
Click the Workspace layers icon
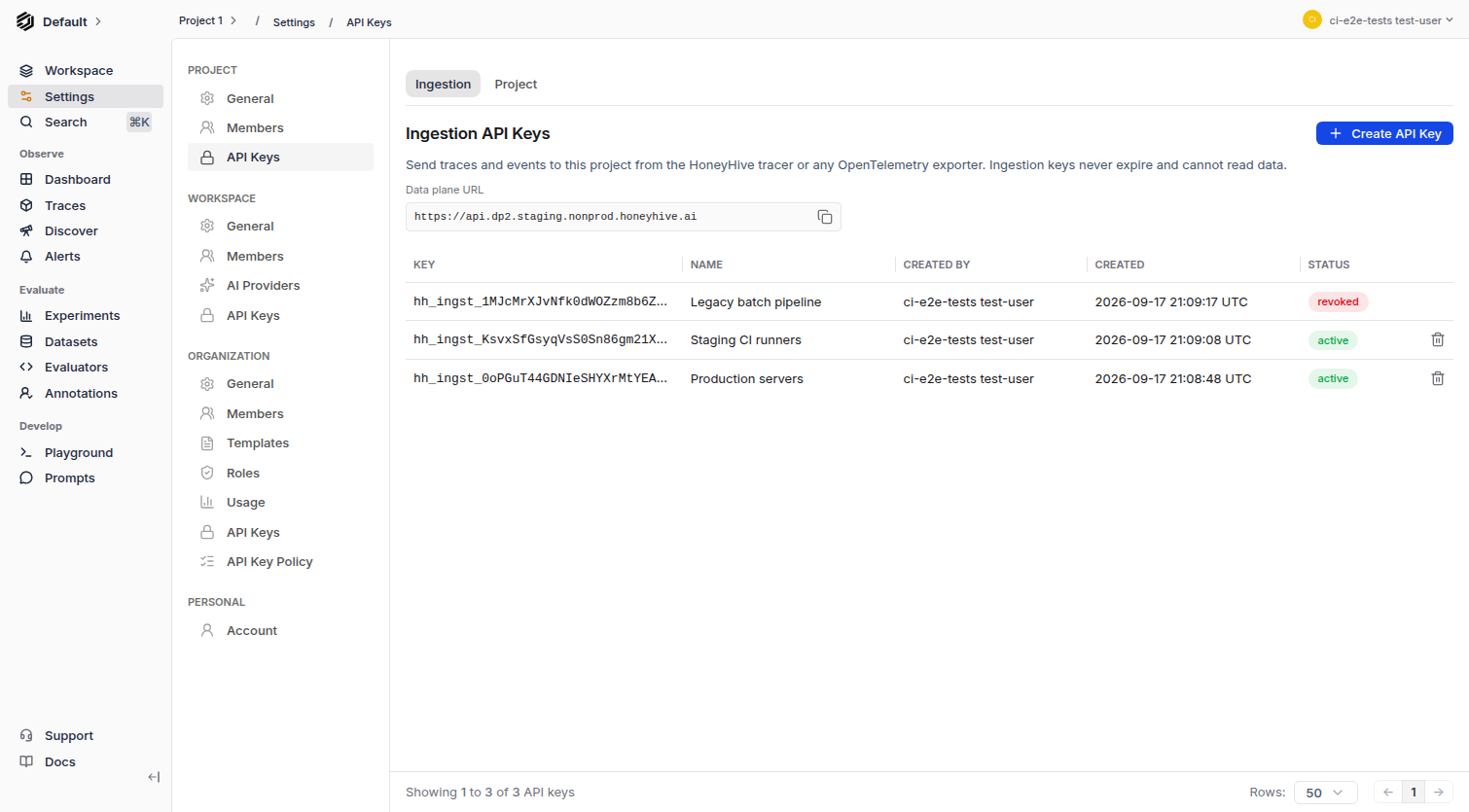point(26,71)
